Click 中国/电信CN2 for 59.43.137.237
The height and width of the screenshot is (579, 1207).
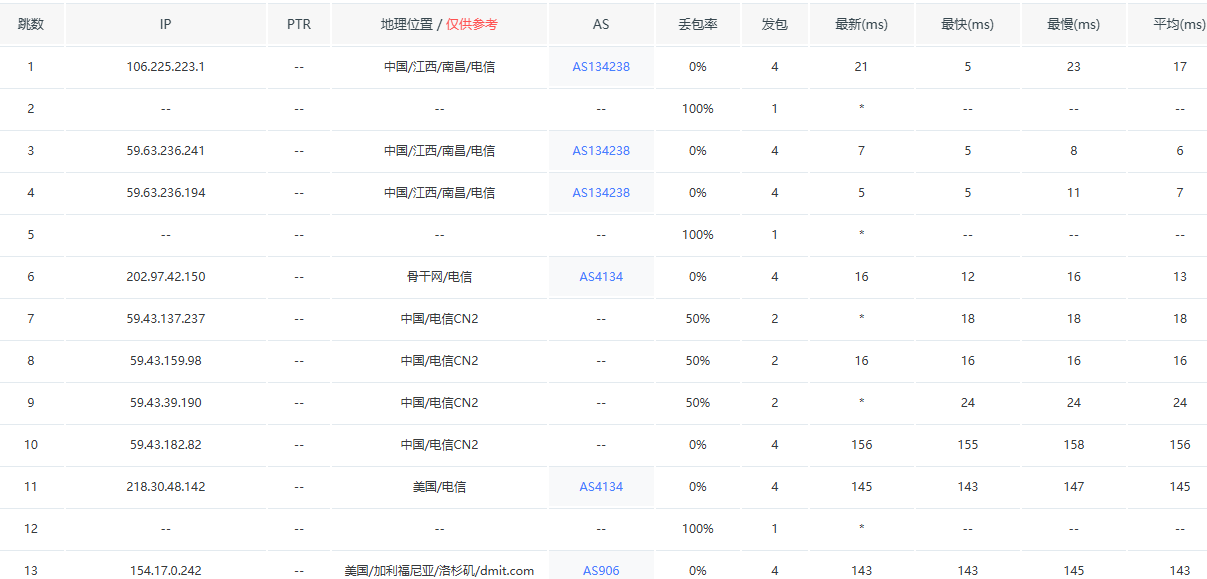pos(440,319)
